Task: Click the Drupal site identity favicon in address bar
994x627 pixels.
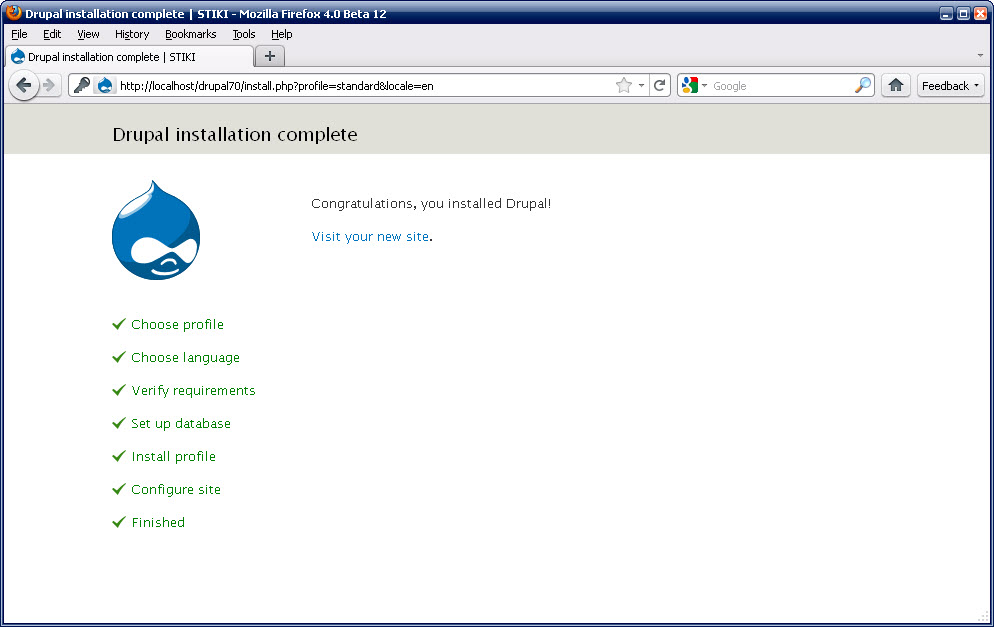Action: [x=105, y=86]
